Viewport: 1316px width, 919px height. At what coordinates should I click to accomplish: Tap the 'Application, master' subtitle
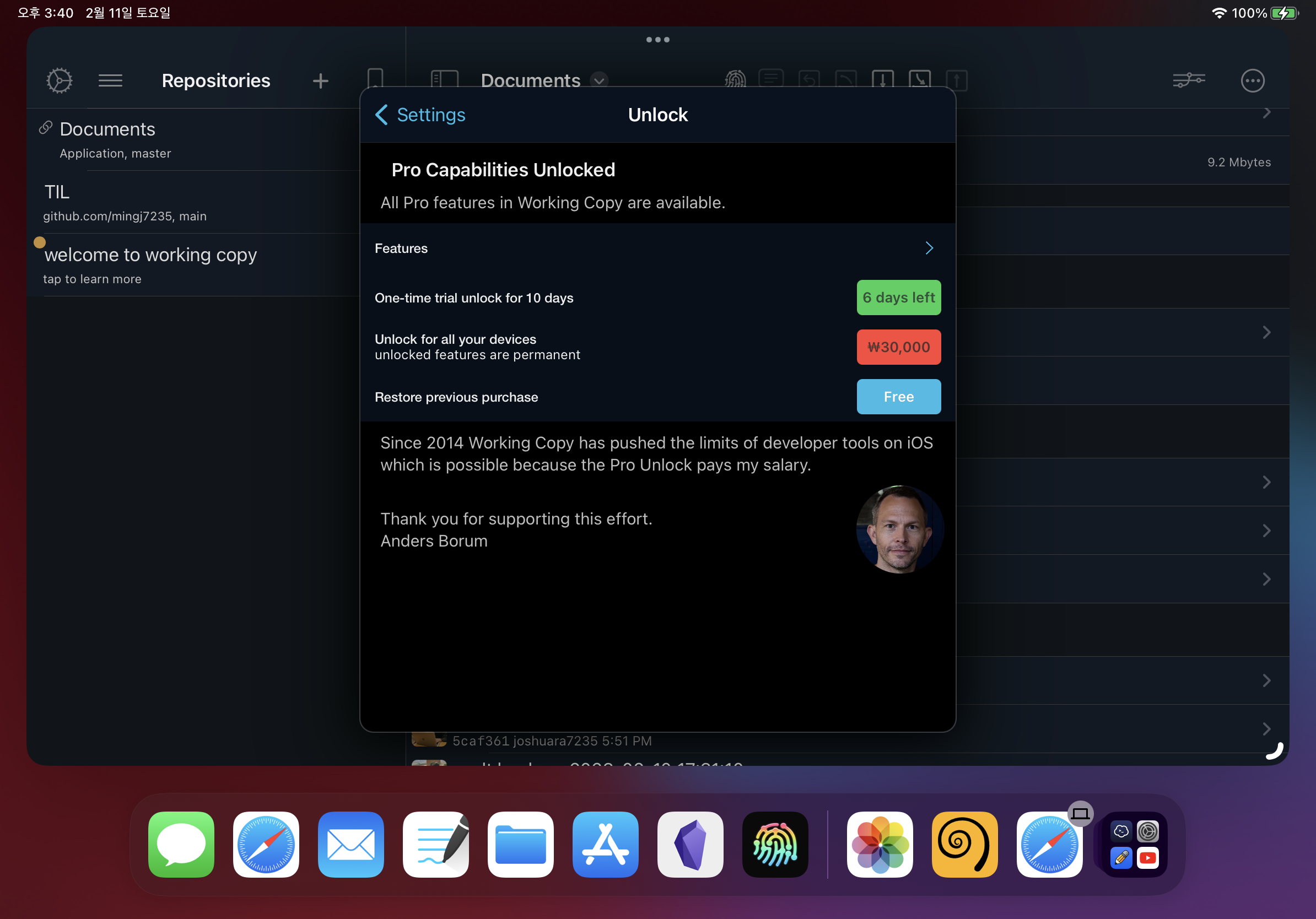tap(115, 154)
